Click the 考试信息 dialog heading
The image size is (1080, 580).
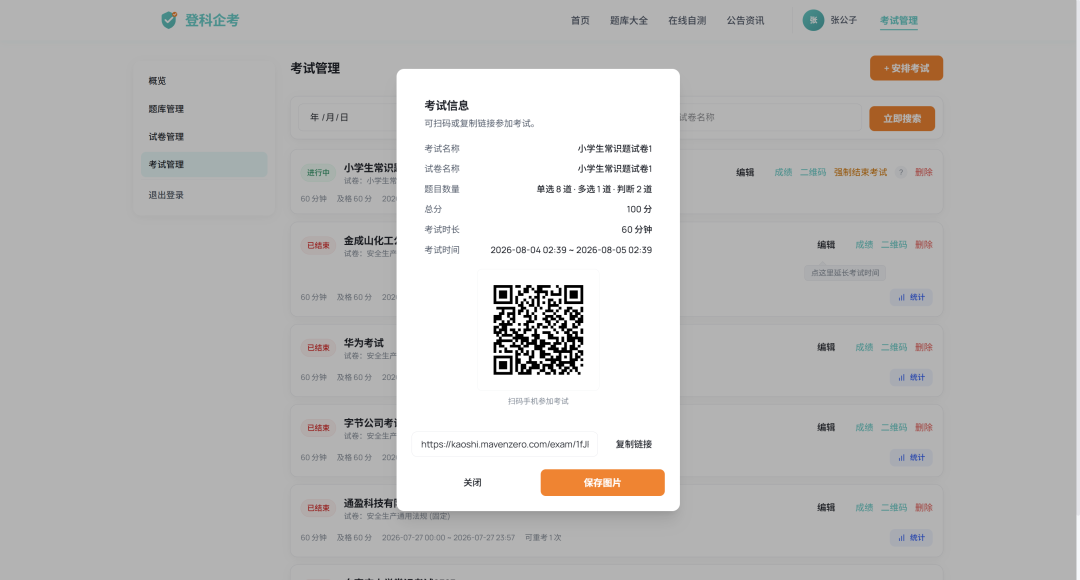point(446,105)
